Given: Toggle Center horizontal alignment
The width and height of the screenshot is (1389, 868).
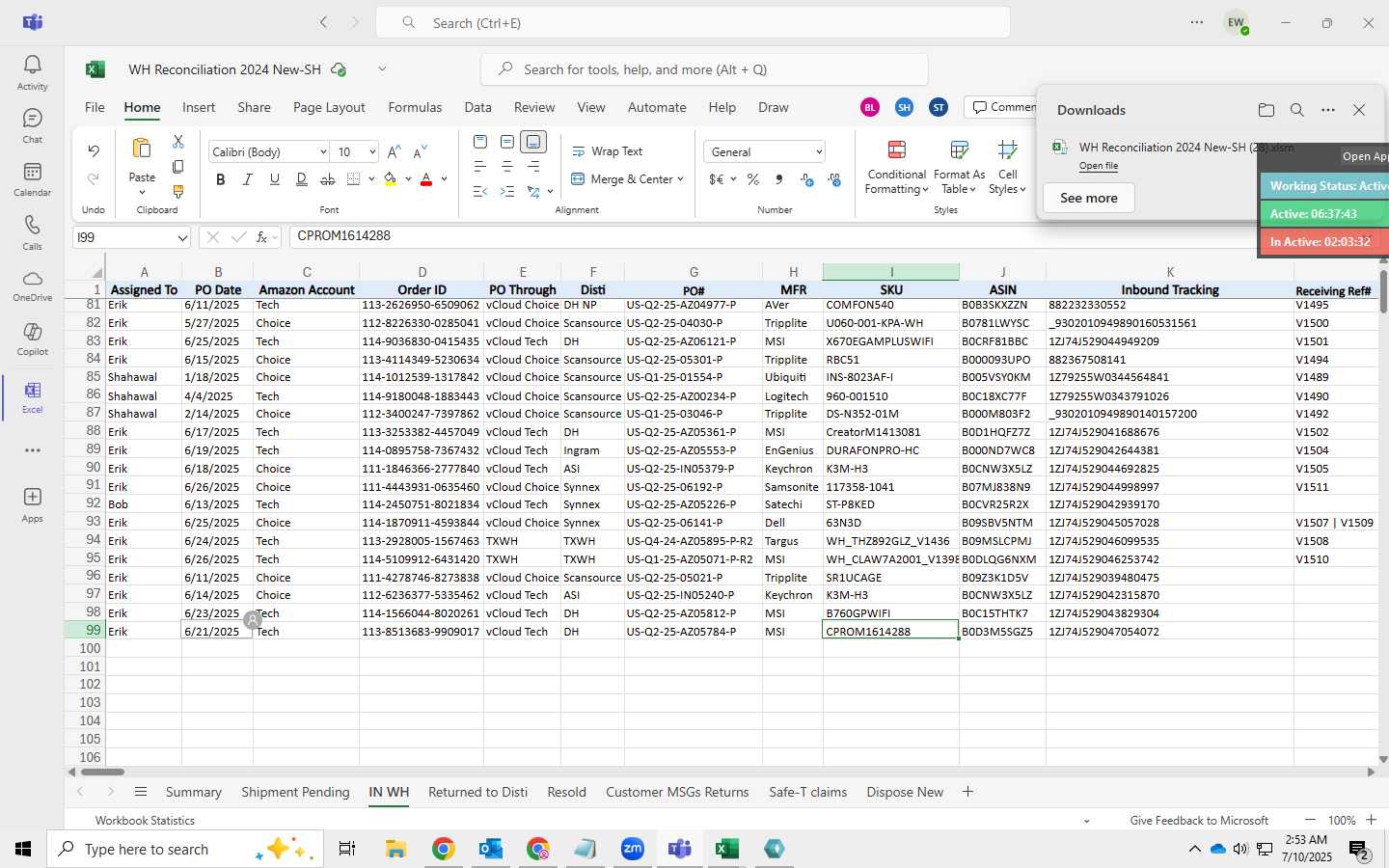Looking at the screenshot, I should tap(507, 167).
